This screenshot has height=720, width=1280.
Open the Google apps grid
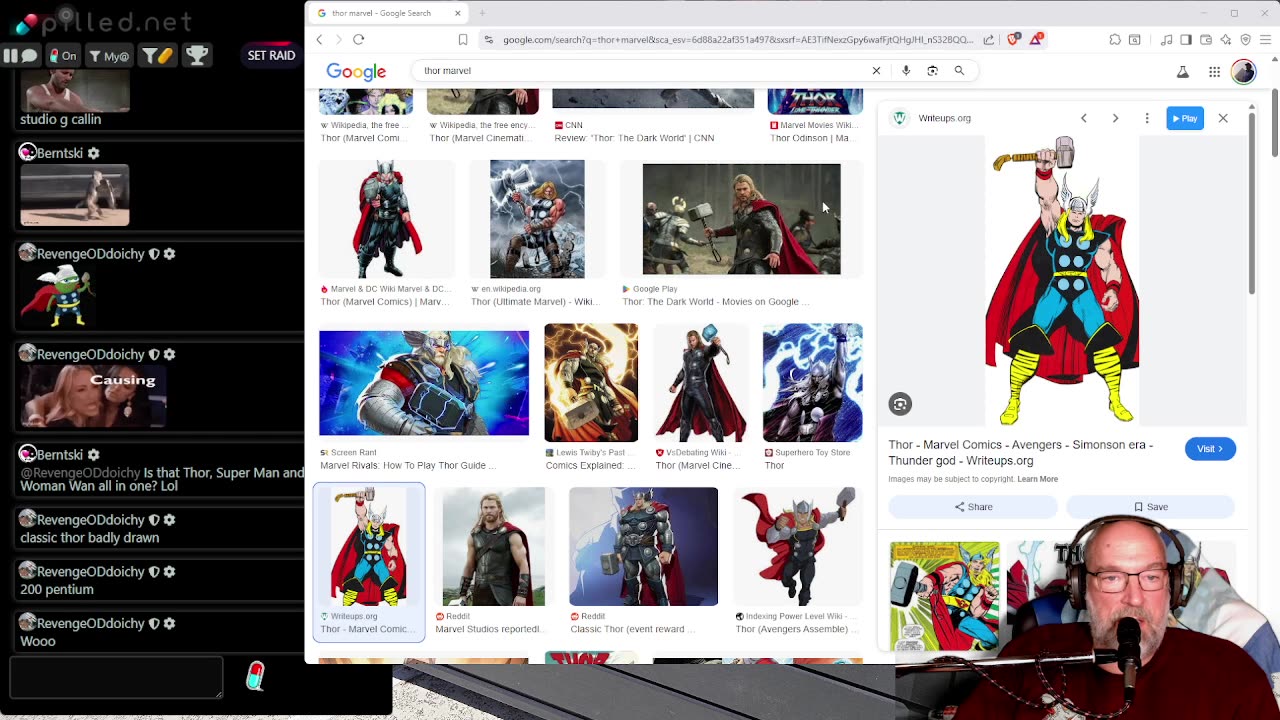(1214, 72)
